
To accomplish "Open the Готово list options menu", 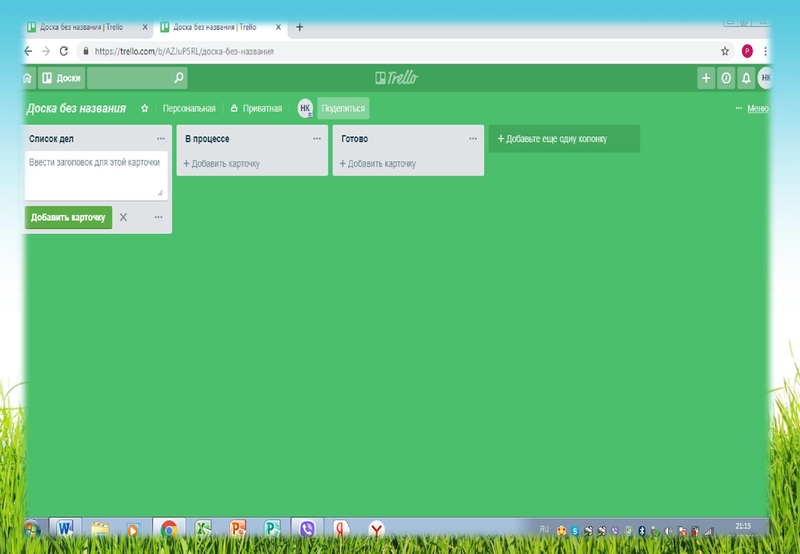I will [x=472, y=139].
